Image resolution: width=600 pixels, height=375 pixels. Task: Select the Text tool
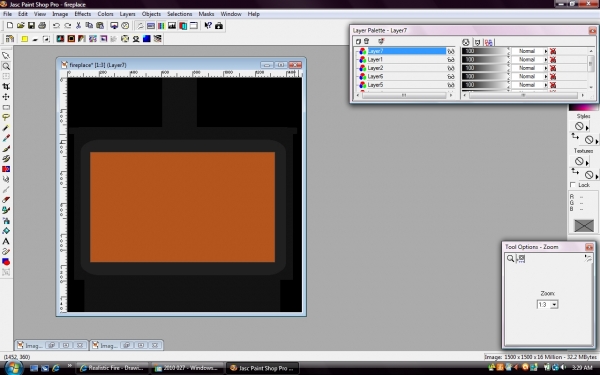click(6, 241)
